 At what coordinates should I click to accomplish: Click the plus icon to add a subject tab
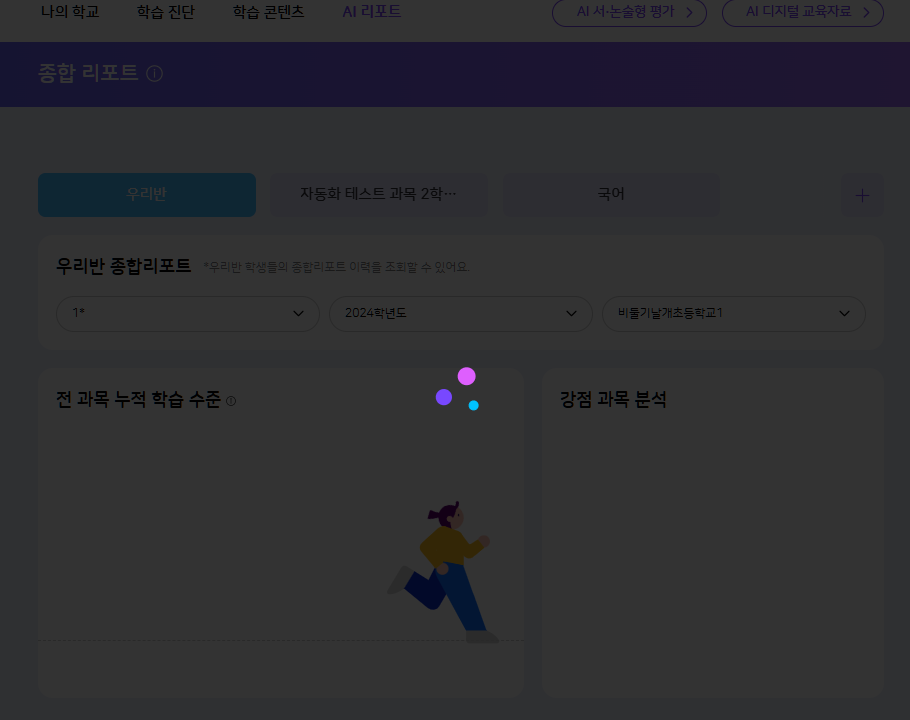[862, 196]
